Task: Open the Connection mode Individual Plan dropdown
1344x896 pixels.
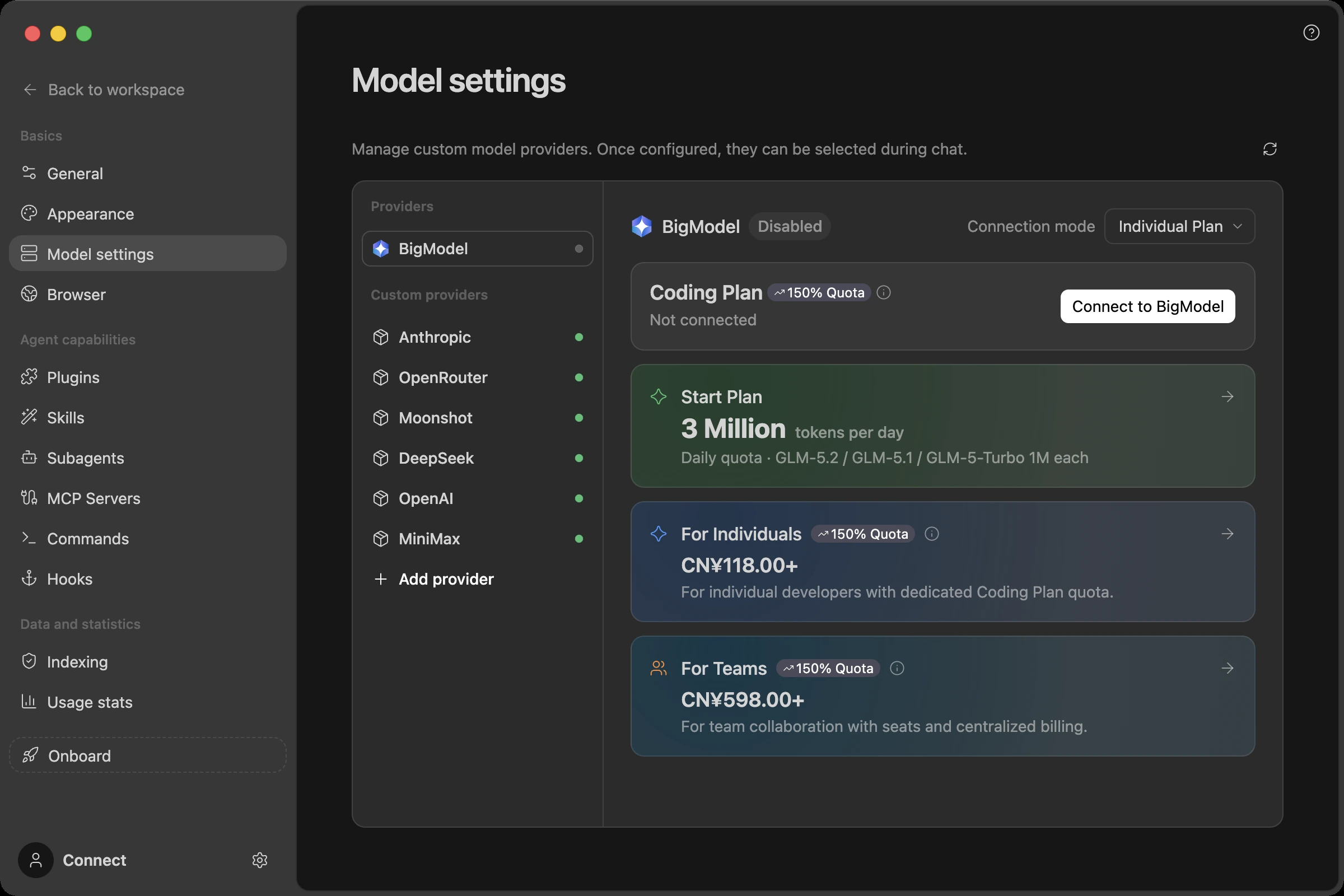Action: 1179,226
